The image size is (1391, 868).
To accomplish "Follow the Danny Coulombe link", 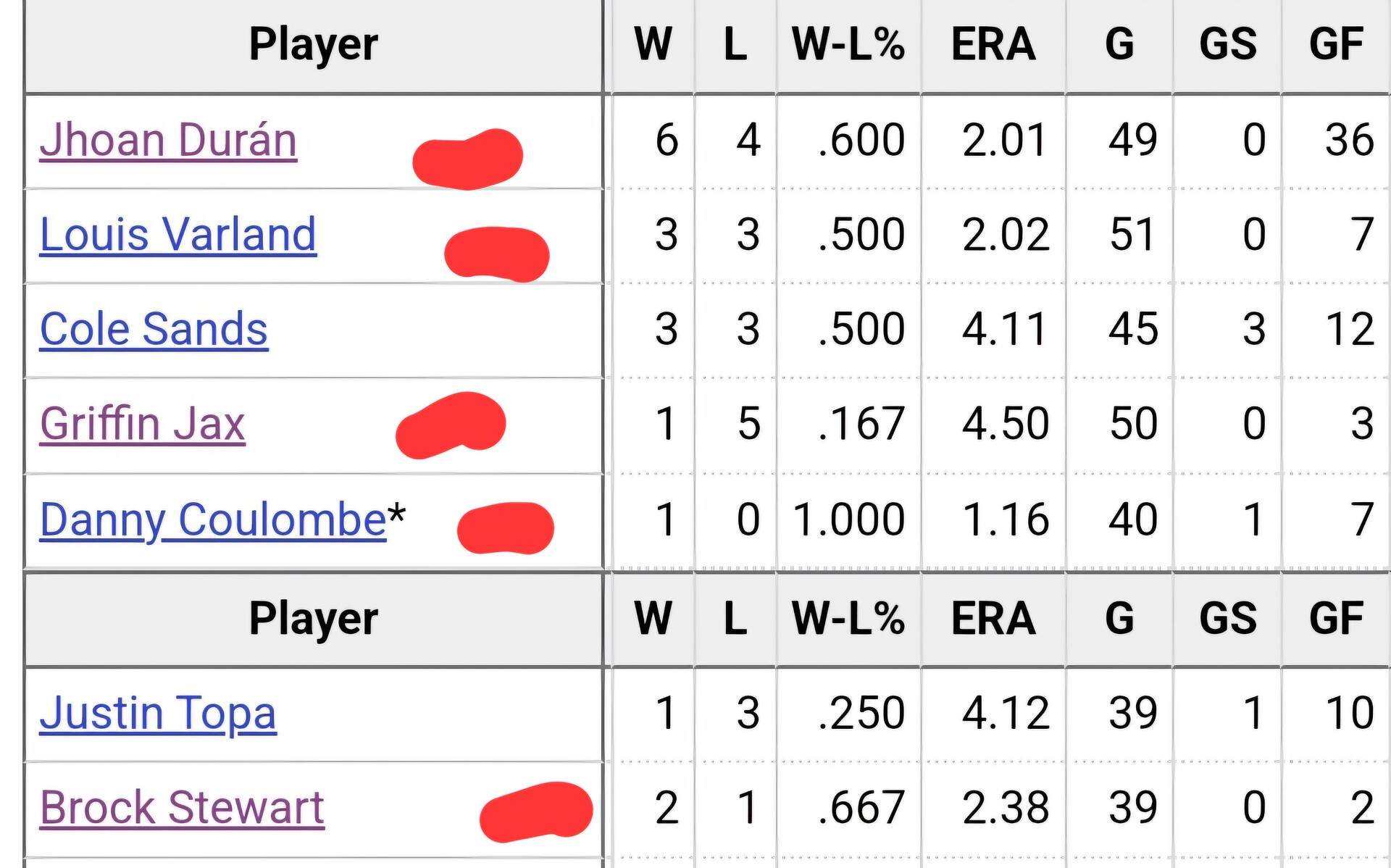I will pyautogui.click(x=213, y=520).
